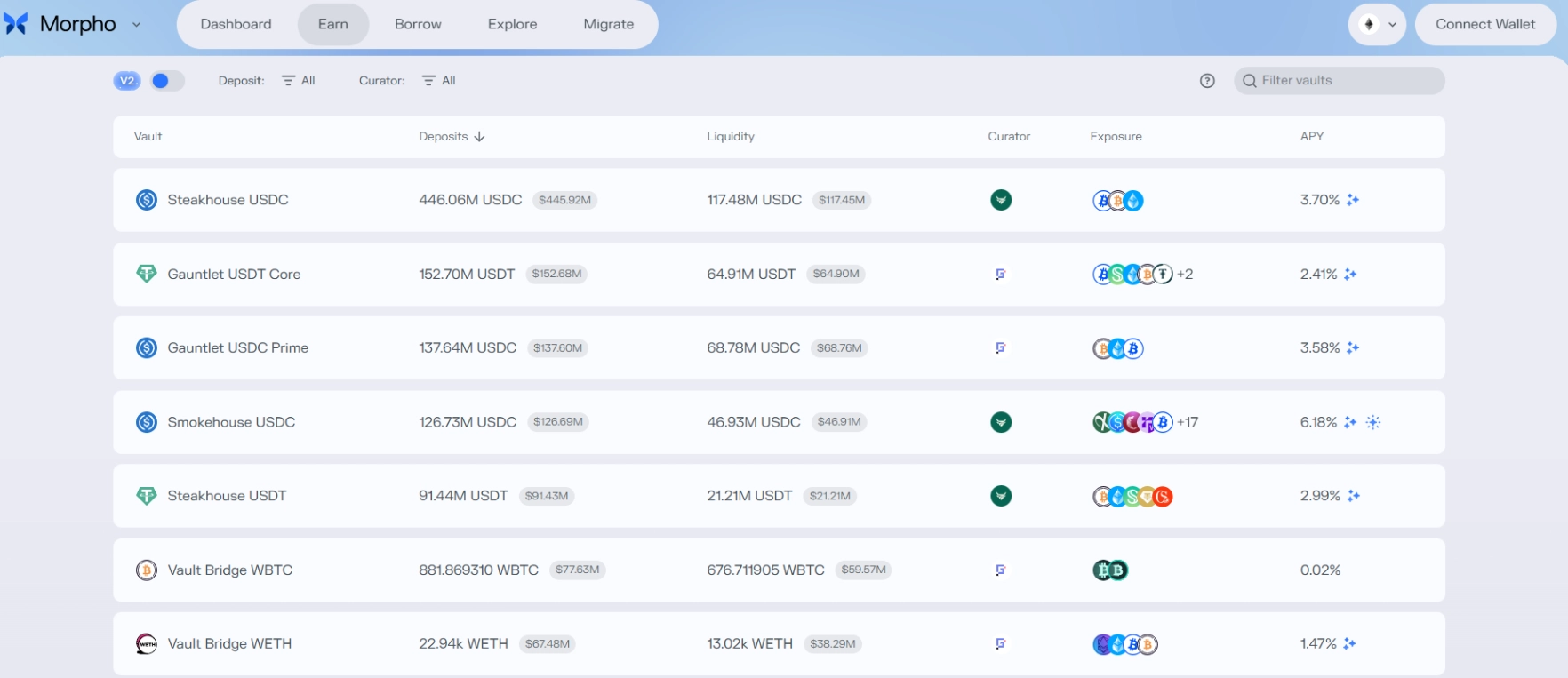Go to the Explore tab
The width and height of the screenshot is (1568, 678).
coord(512,24)
